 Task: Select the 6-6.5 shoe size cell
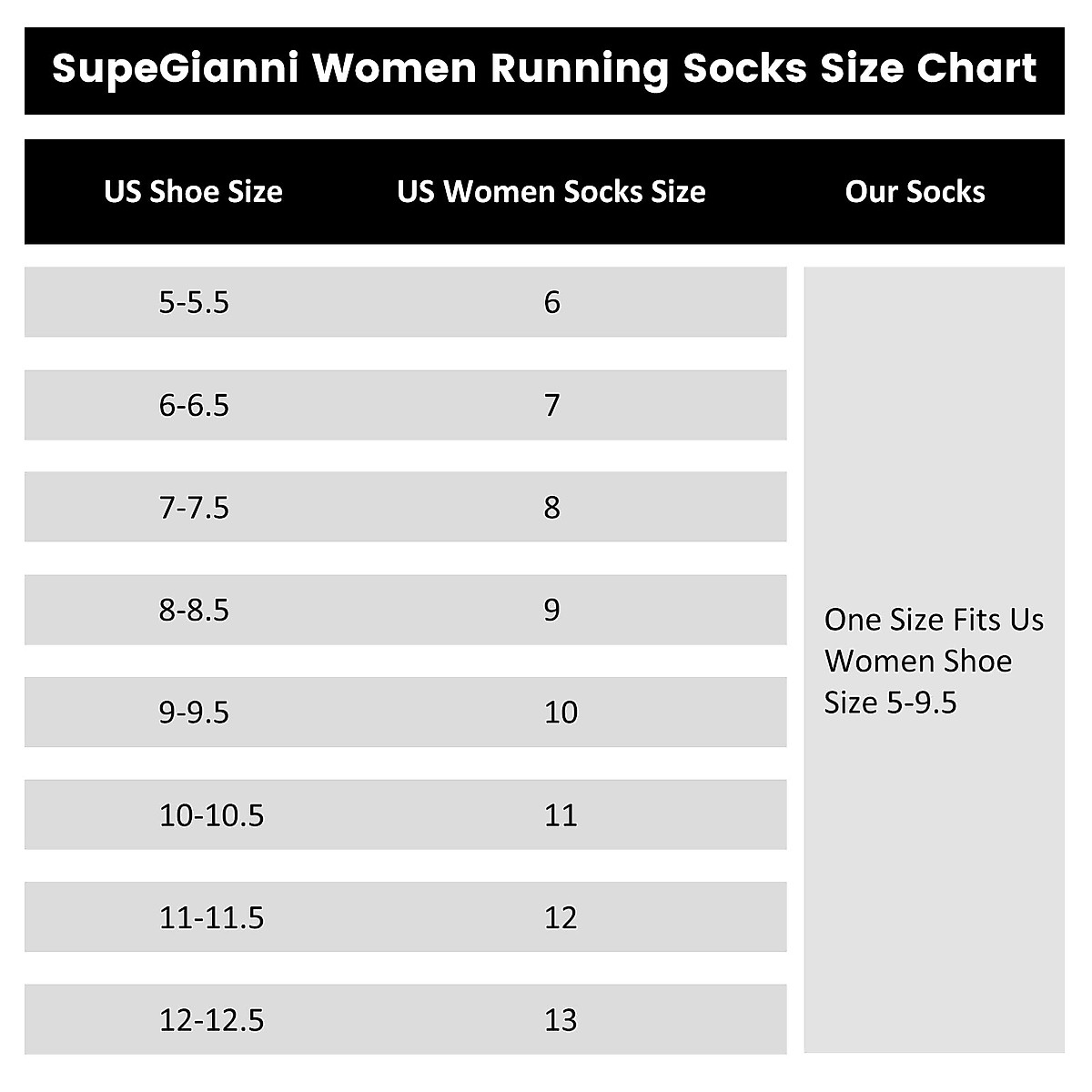tap(194, 405)
